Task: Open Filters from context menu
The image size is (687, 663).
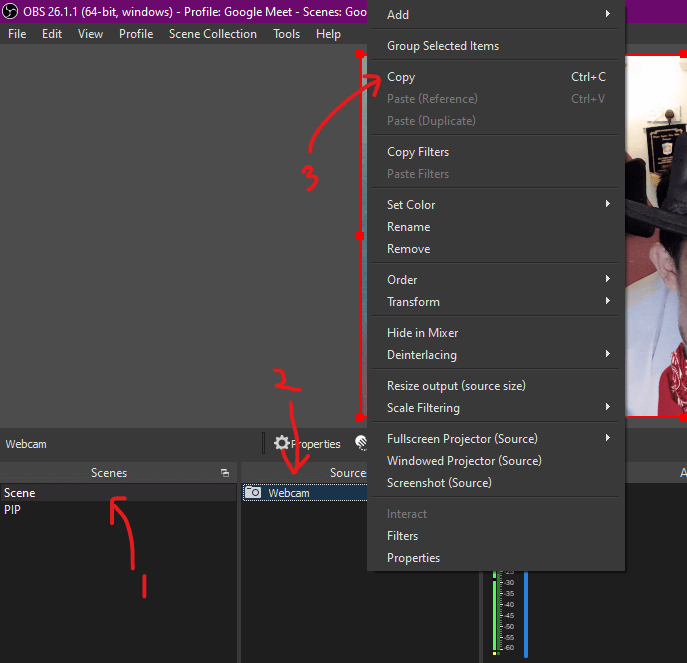Action: coord(496,536)
